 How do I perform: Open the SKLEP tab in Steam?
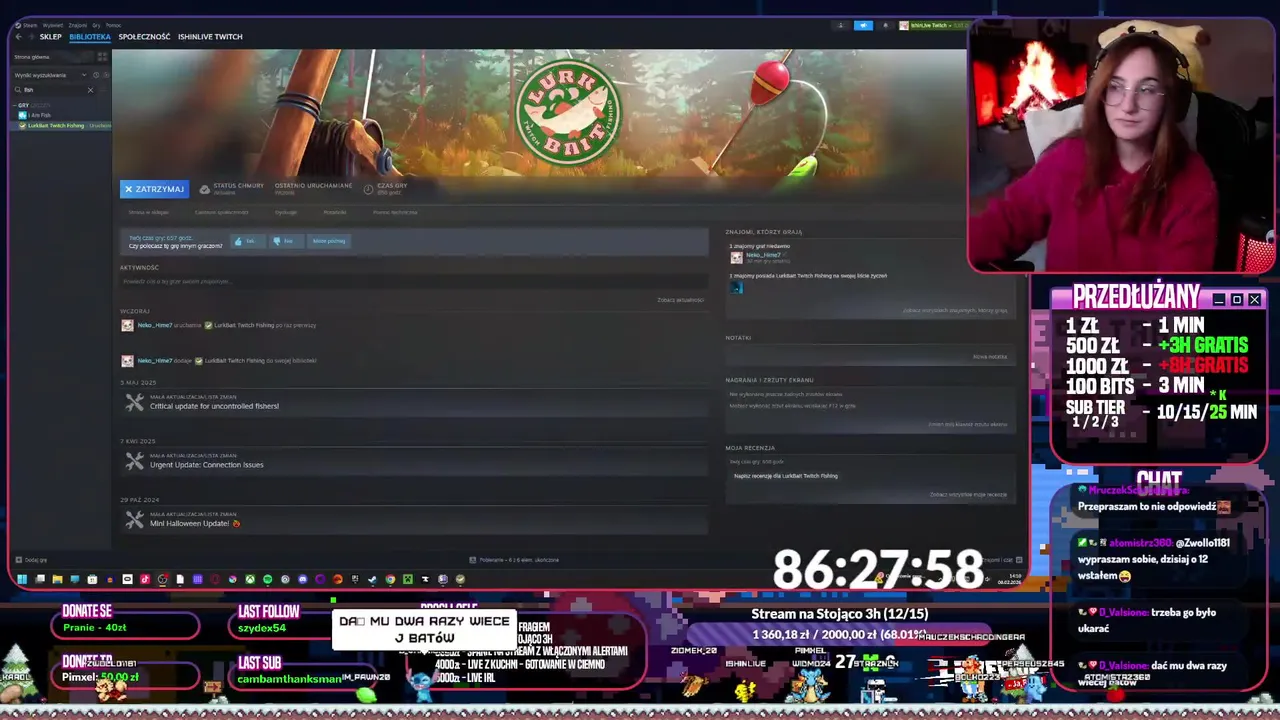51,37
